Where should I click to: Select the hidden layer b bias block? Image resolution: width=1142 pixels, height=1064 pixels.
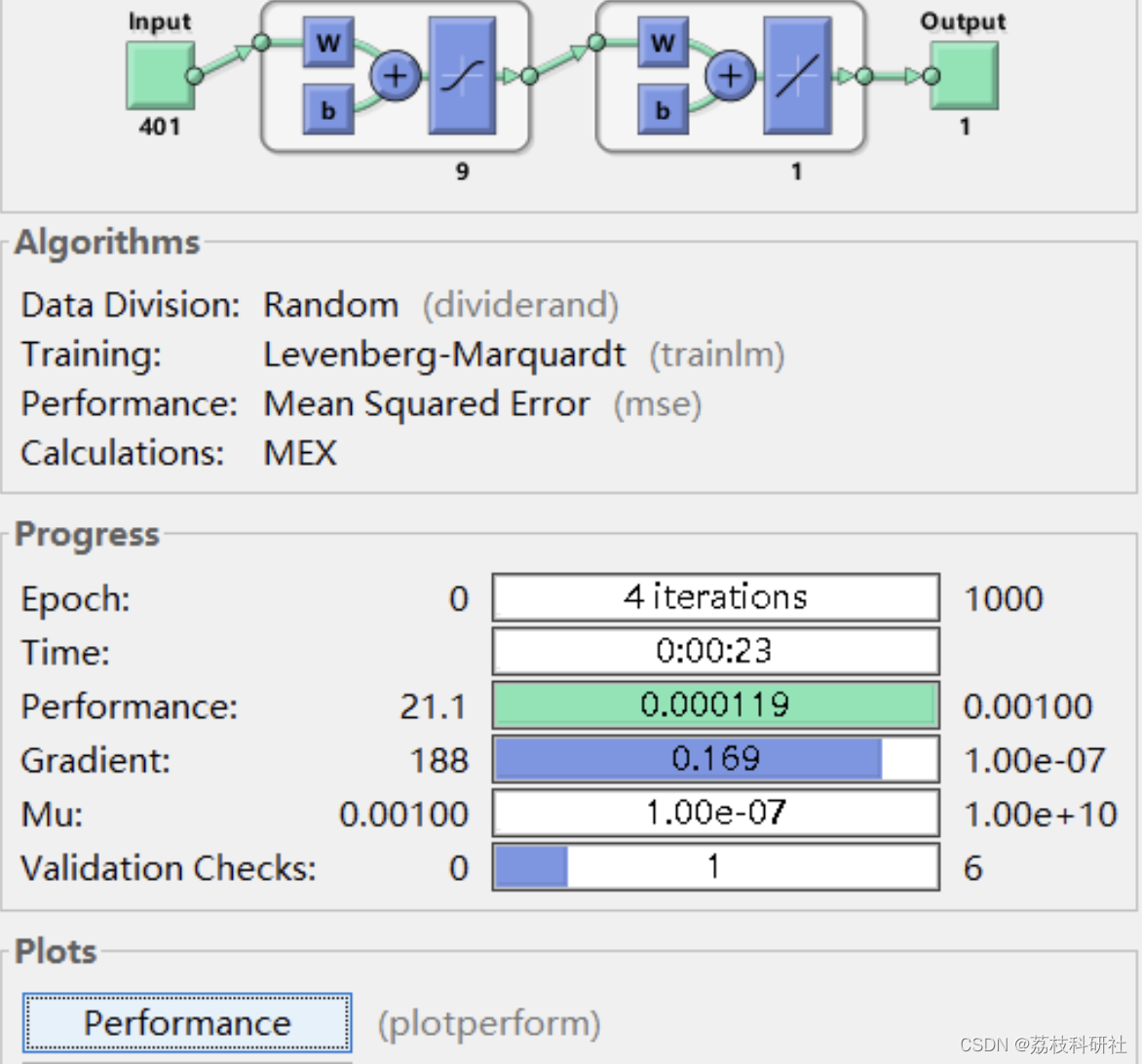coord(328,109)
